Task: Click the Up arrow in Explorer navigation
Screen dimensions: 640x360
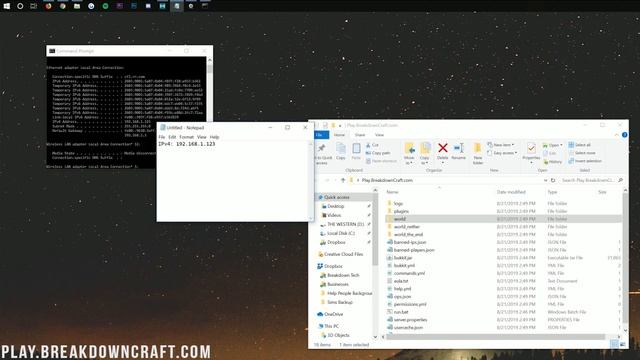Action: [343, 180]
